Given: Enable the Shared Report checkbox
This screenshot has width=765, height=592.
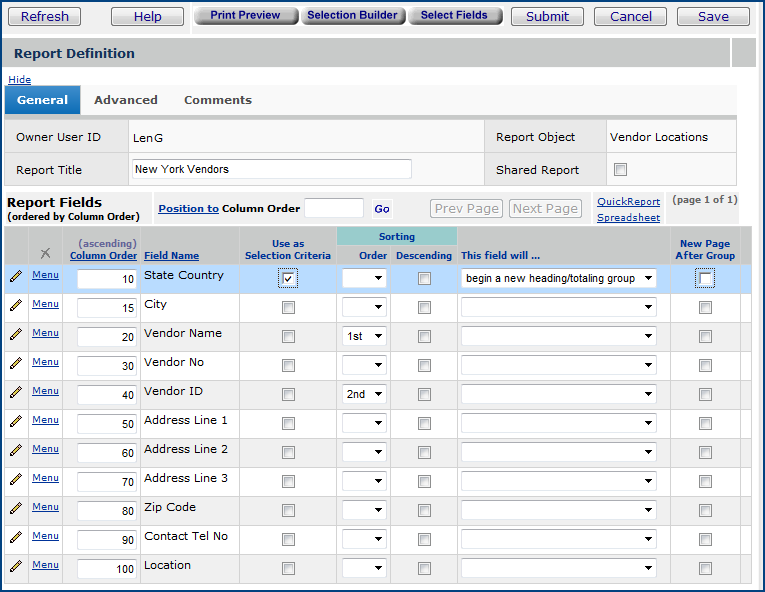Looking at the screenshot, I should click(x=620, y=170).
